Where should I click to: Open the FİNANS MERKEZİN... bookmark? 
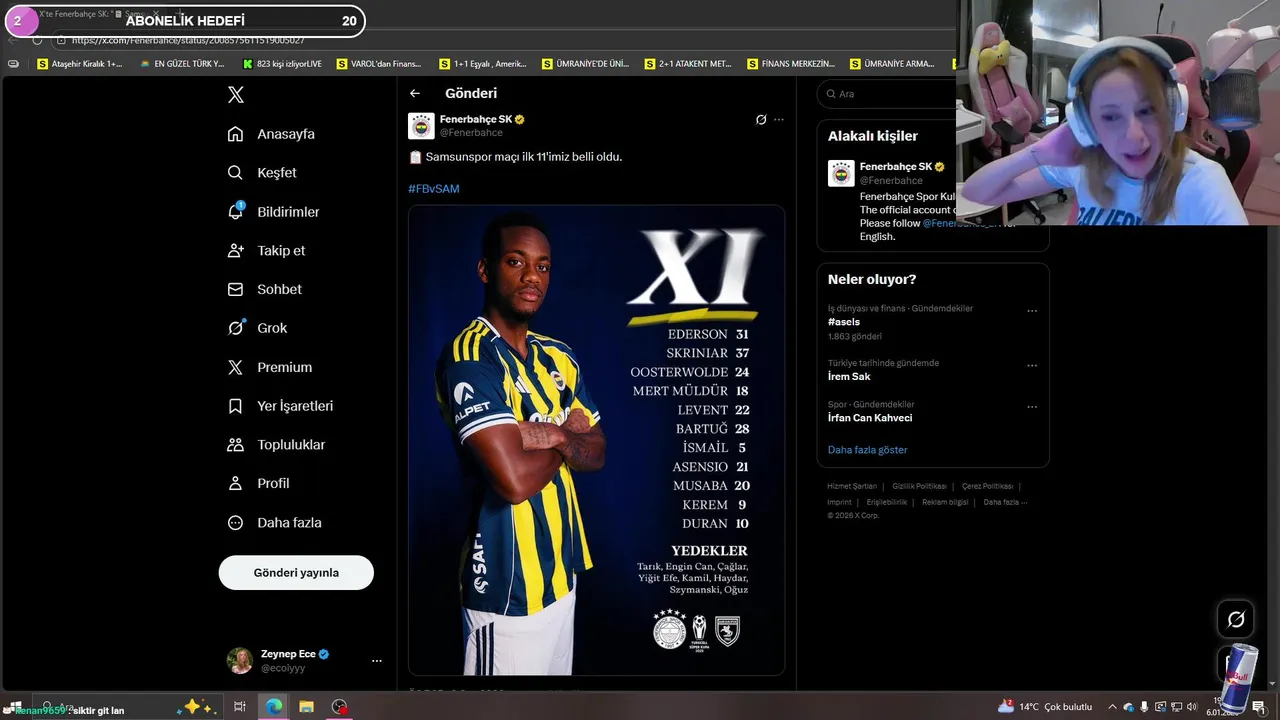pos(791,64)
